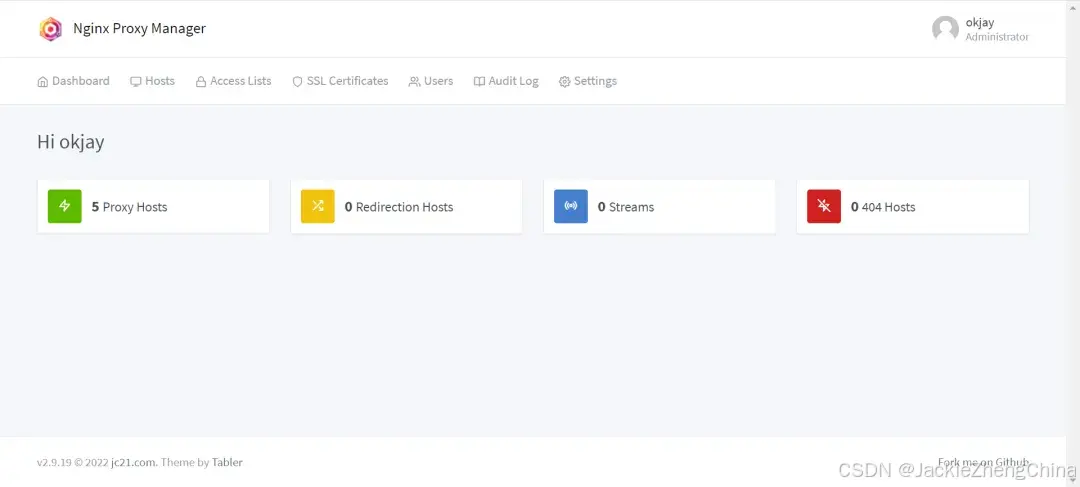Switch to the Users tab
Viewport: 1080px width, 487px height.
tap(430, 81)
